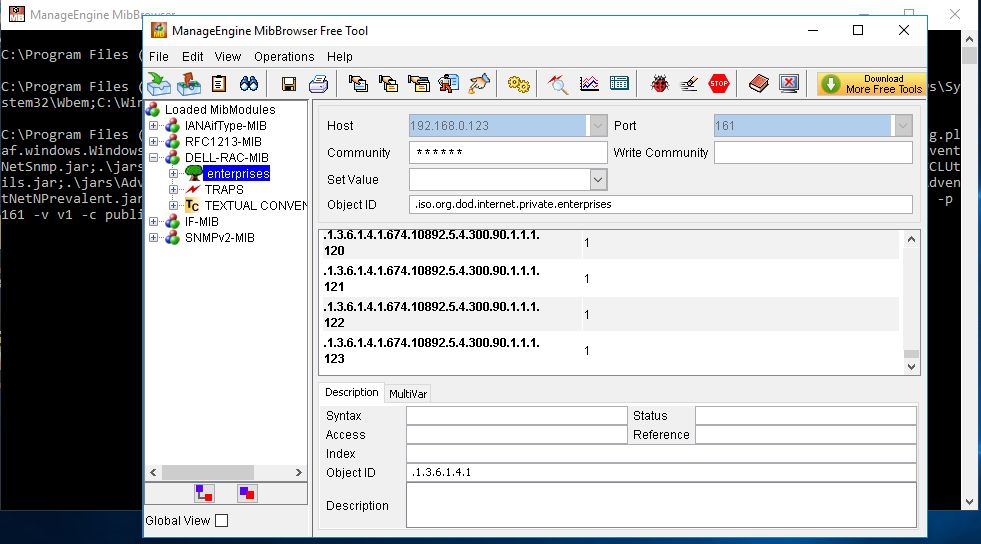
Task: Click the Unload MIB module icon
Action: [x=188, y=83]
